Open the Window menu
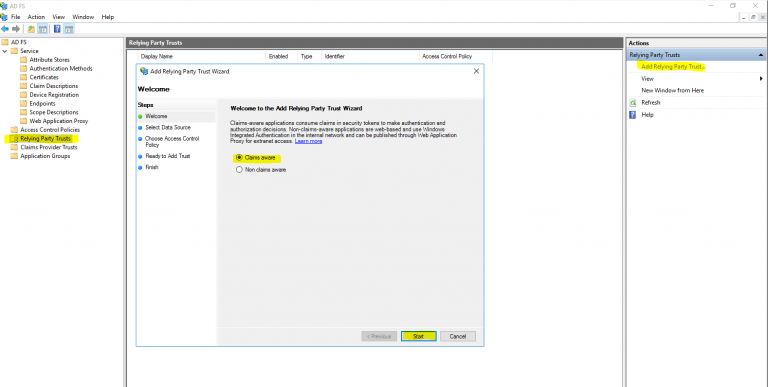Viewport: 768px width, 387px height. point(83,17)
